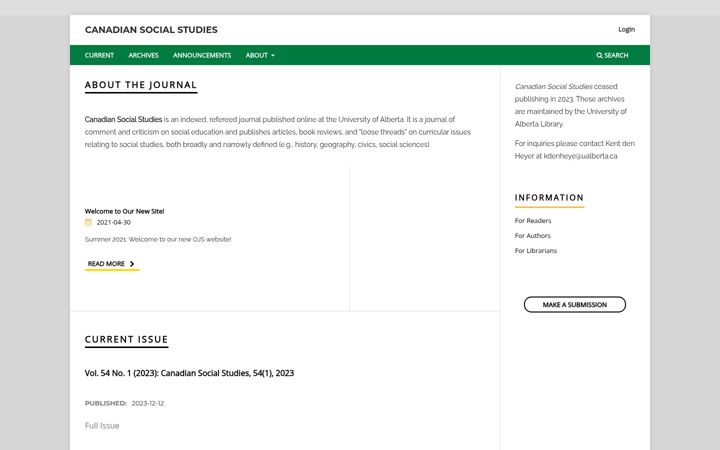This screenshot has width=720, height=450.
Task: Open the Vol. 54 No. 1 (2023) issue
Action: [189, 373]
